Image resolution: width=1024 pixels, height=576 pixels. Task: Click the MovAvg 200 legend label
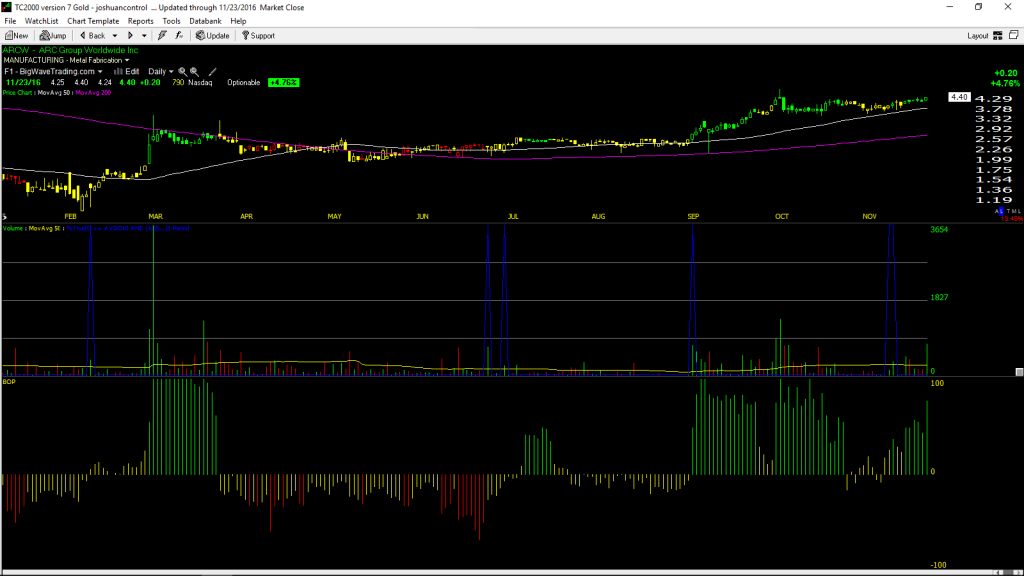[x=93, y=93]
